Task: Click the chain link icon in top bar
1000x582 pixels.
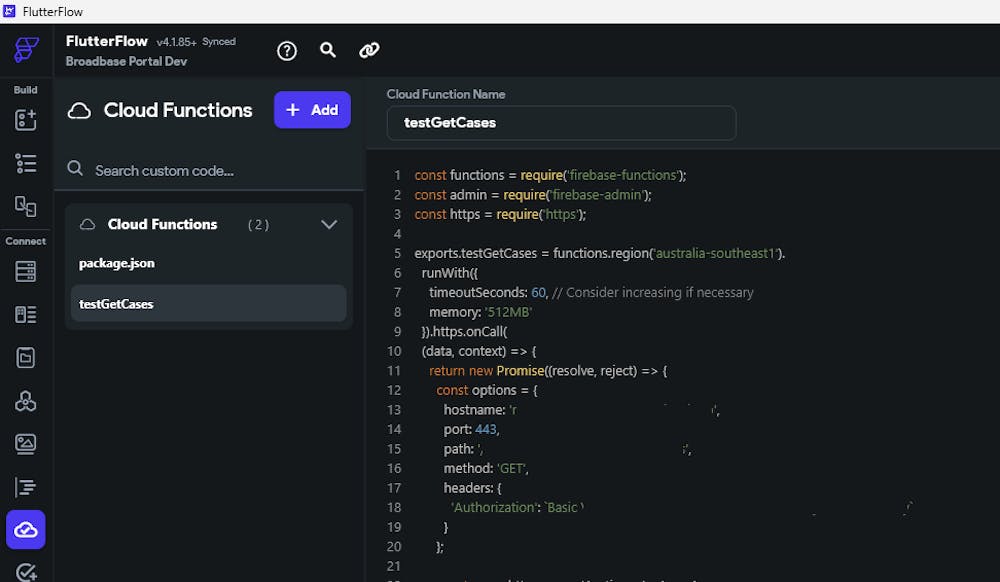Action: click(x=369, y=50)
